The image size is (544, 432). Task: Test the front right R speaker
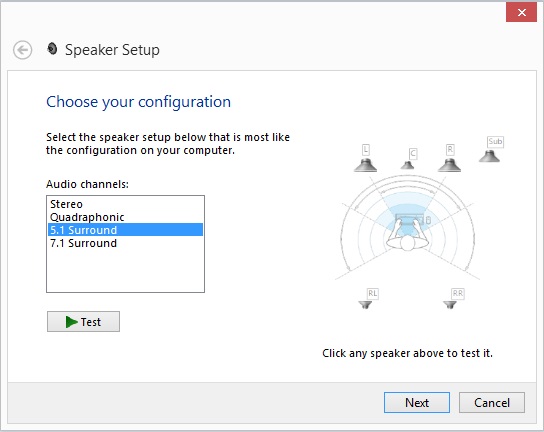[x=449, y=165]
